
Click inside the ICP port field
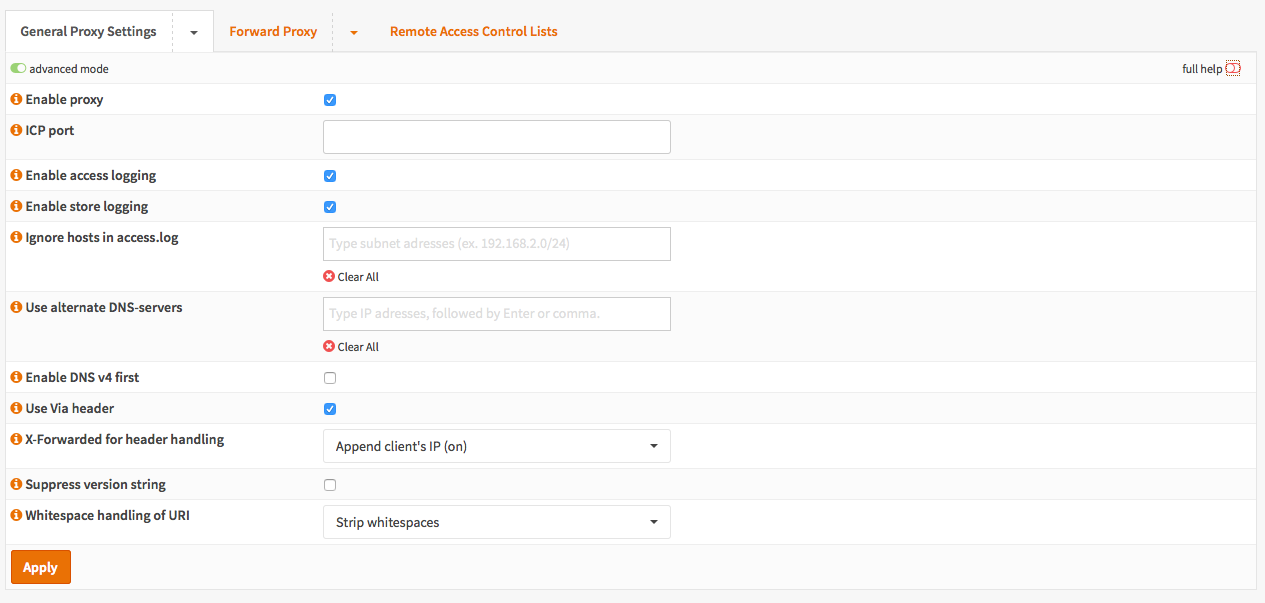point(496,137)
